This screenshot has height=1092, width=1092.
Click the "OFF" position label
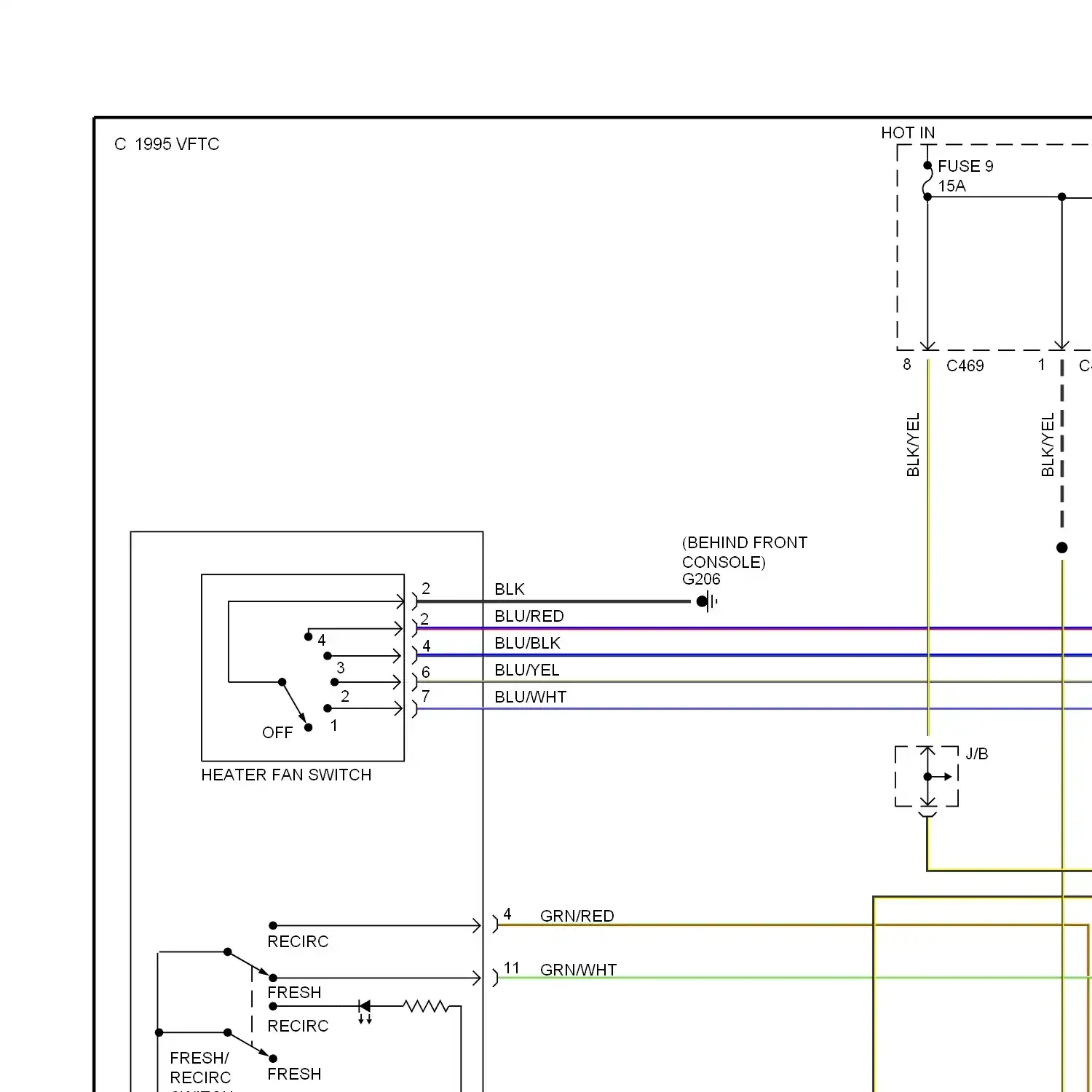(277, 732)
